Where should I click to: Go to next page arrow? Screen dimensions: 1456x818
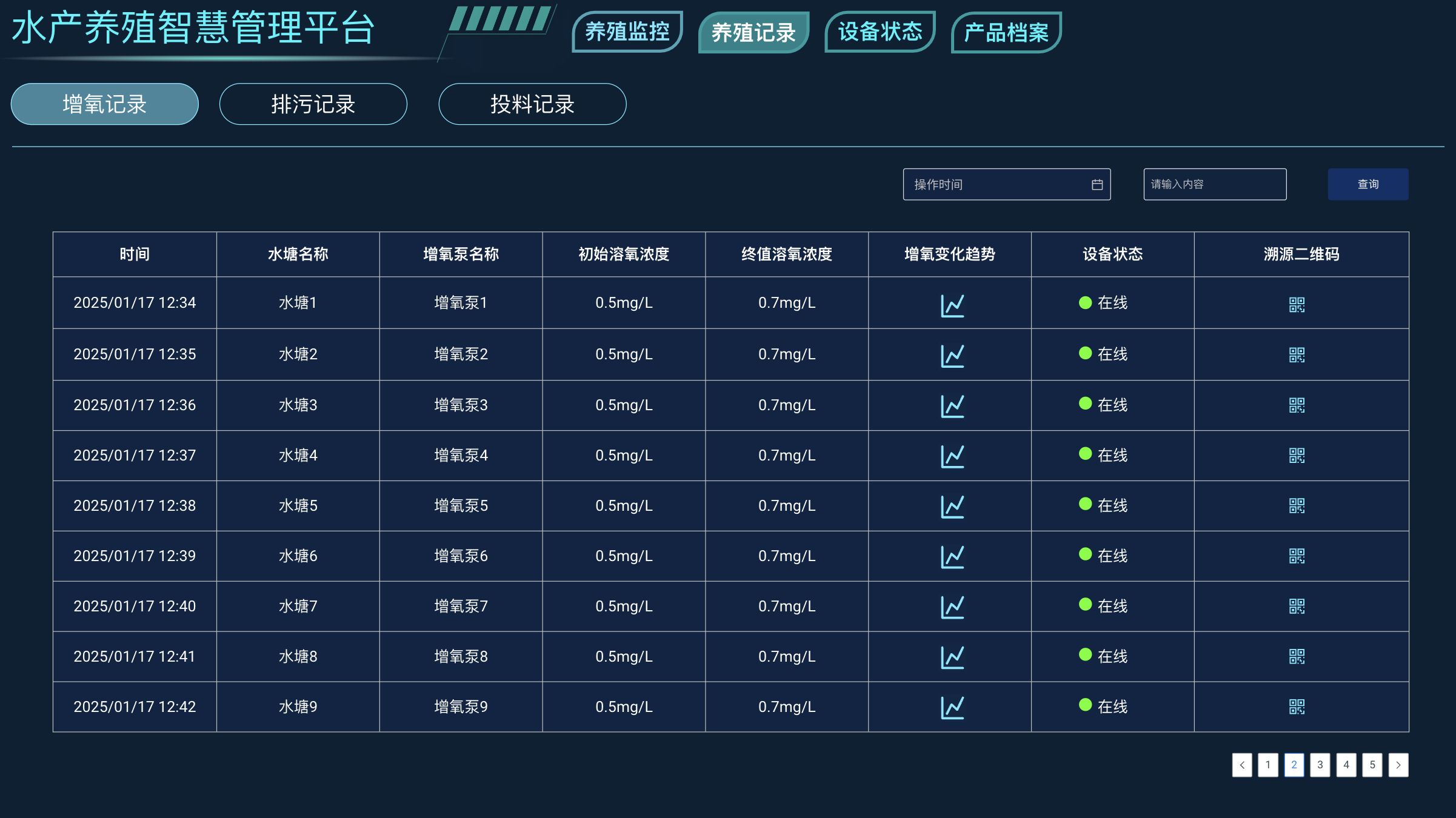1398,765
